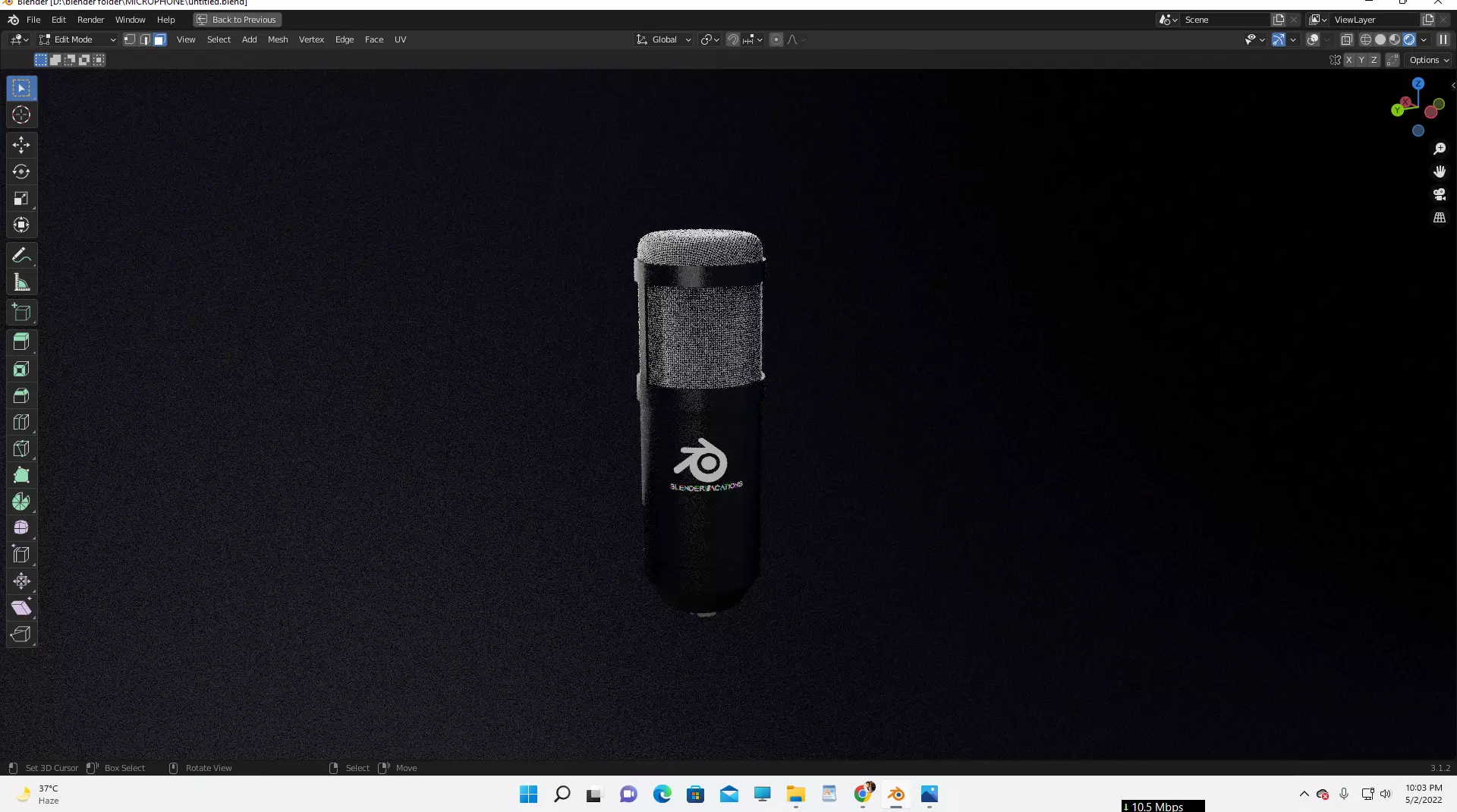Open the UV menu
This screenshot has height=812, width=1457.
pos(400,39)
